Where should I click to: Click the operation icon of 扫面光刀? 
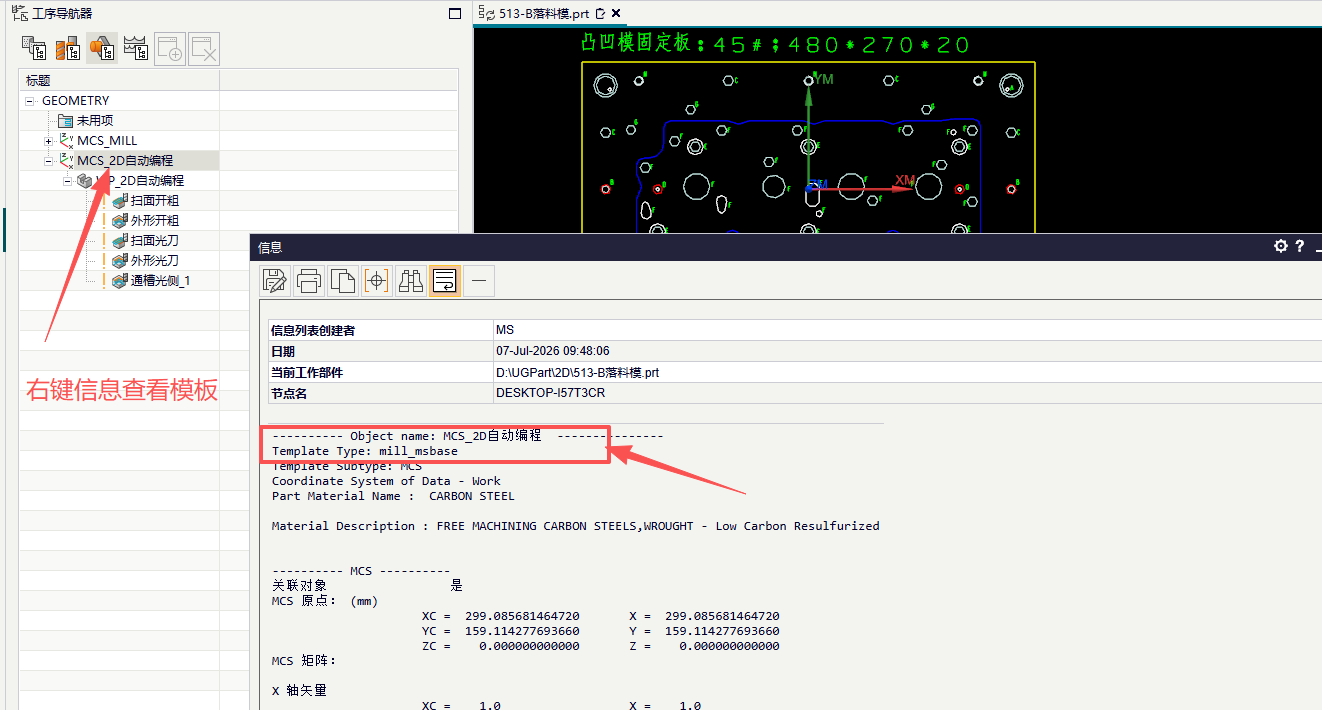(120, 241)
